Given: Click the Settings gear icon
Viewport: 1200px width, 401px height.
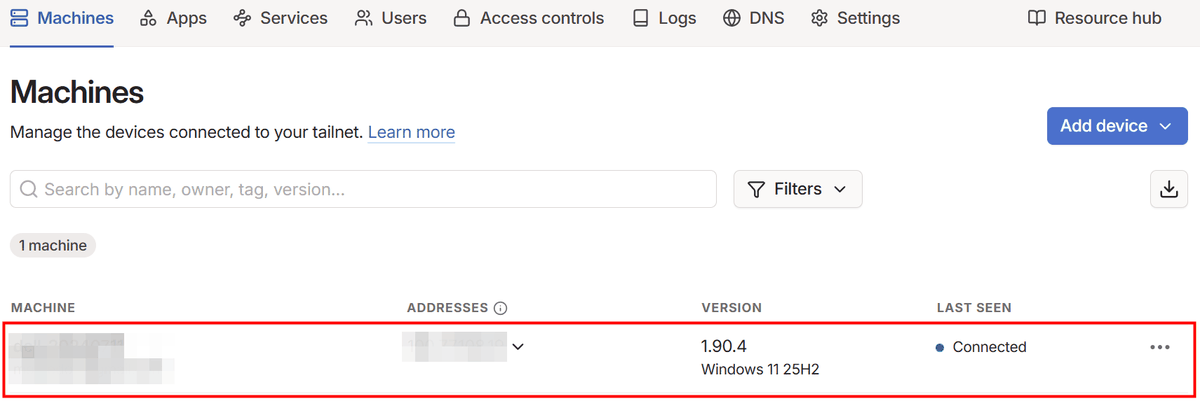Looking at the screenshot, I should click(820, 18).
